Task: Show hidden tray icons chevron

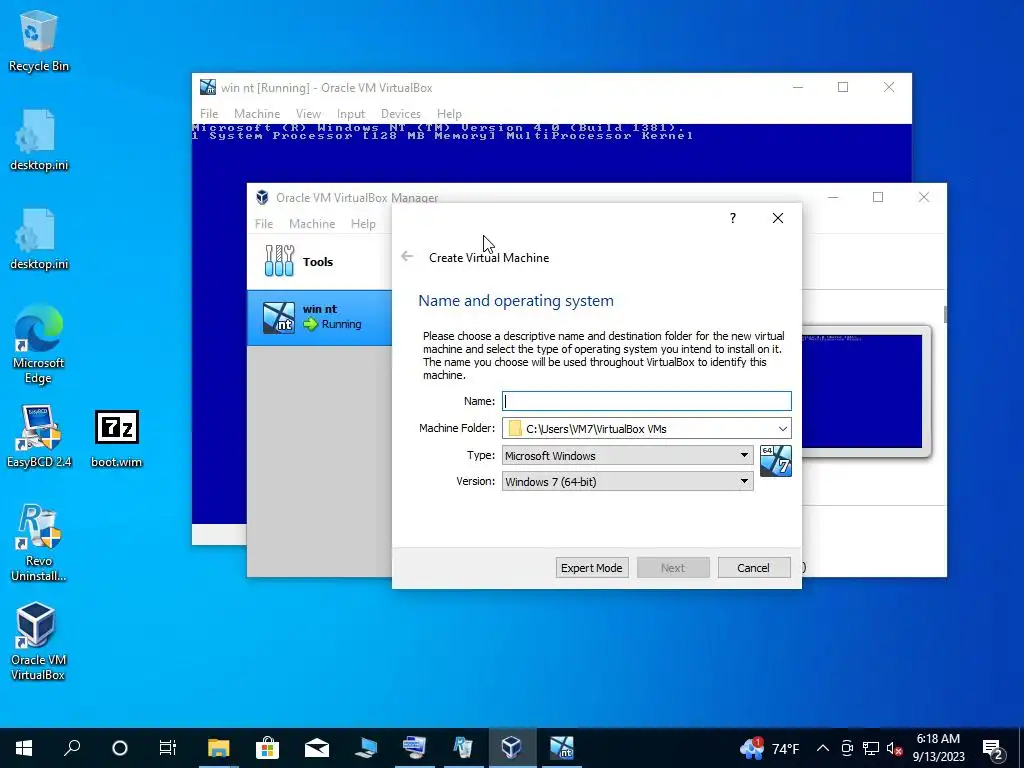Action: (x=823, y=748)
